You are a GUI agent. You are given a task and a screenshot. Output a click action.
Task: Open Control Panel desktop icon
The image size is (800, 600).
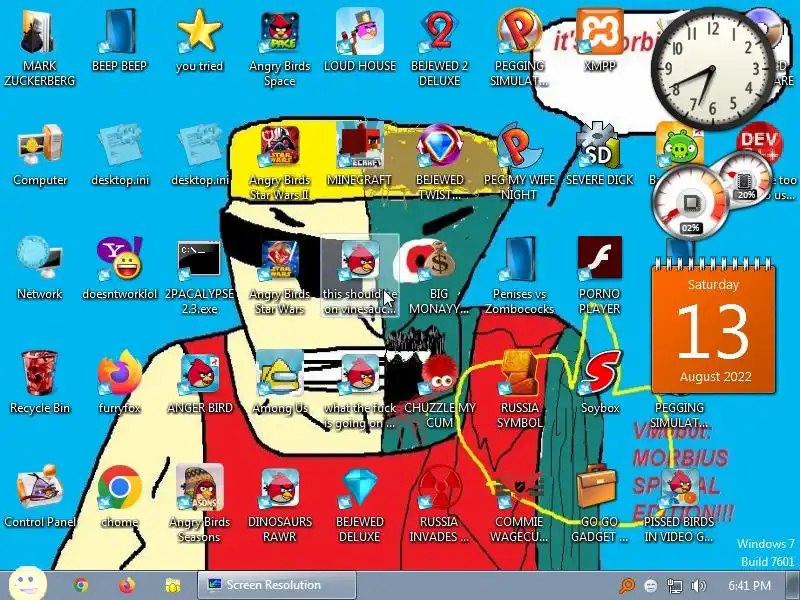40,497
